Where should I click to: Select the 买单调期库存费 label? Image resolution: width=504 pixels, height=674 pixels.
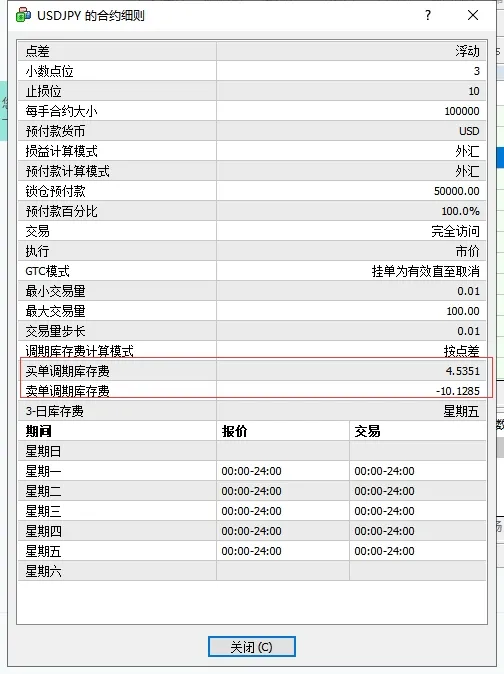[67, 371]
